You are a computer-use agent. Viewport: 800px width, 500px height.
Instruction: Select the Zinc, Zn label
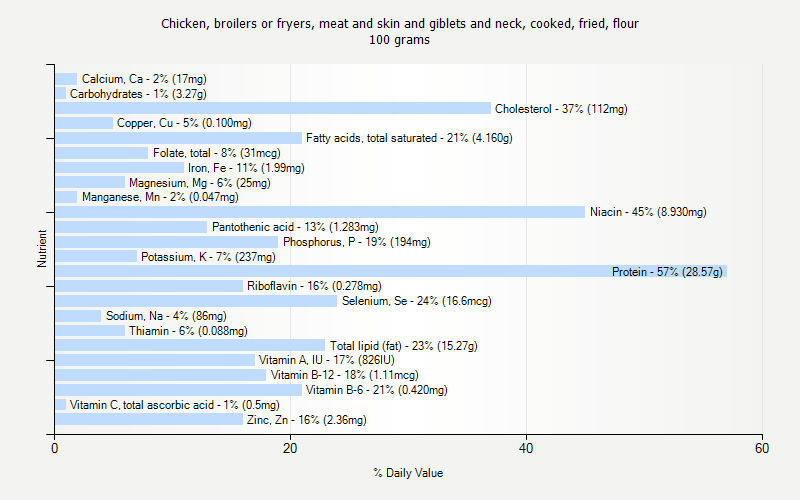(306, 420)
